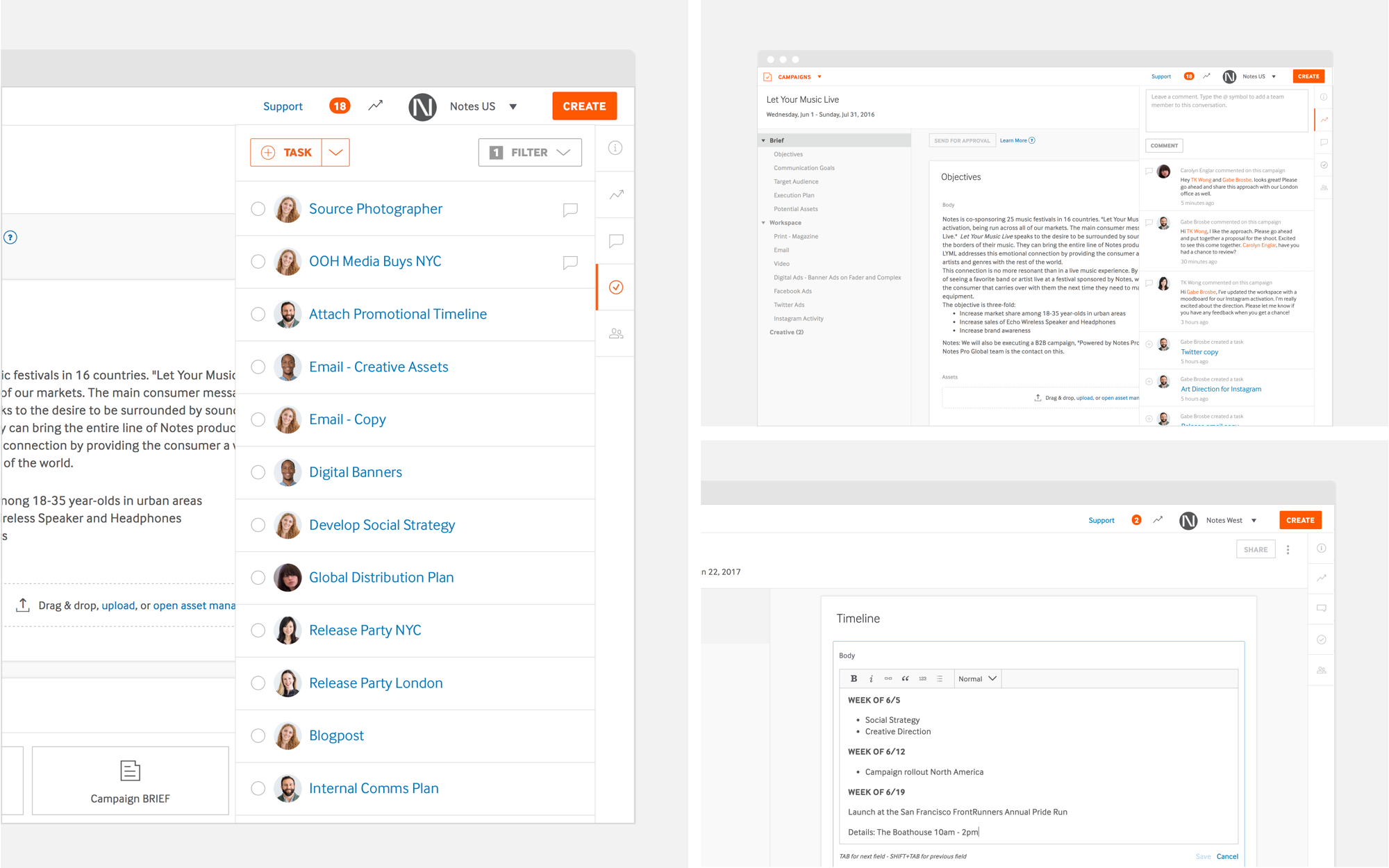Open team members icon in large window sidebar
Viewport: 1389px width, 868px height.
tap(616, 333)
